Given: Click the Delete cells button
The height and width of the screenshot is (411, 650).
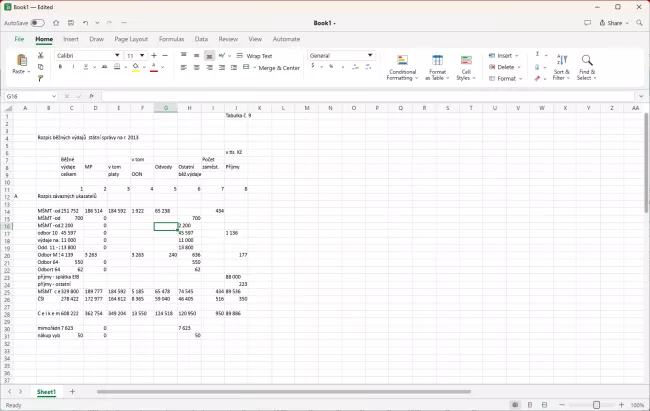Looking at the screenshot, I should pos(504,67).
